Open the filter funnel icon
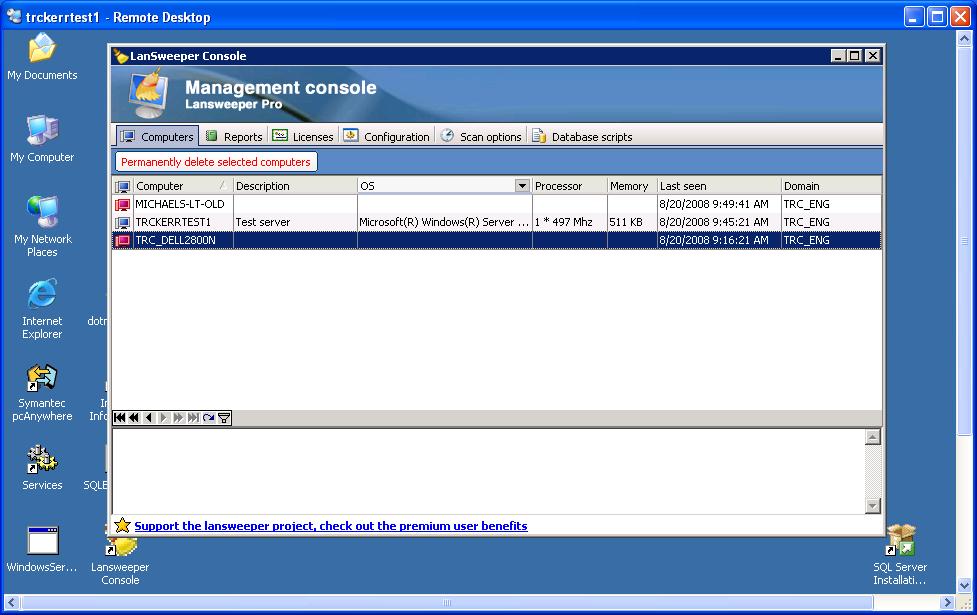The width and height of the screenshot is (977, 615). point(224,418)
